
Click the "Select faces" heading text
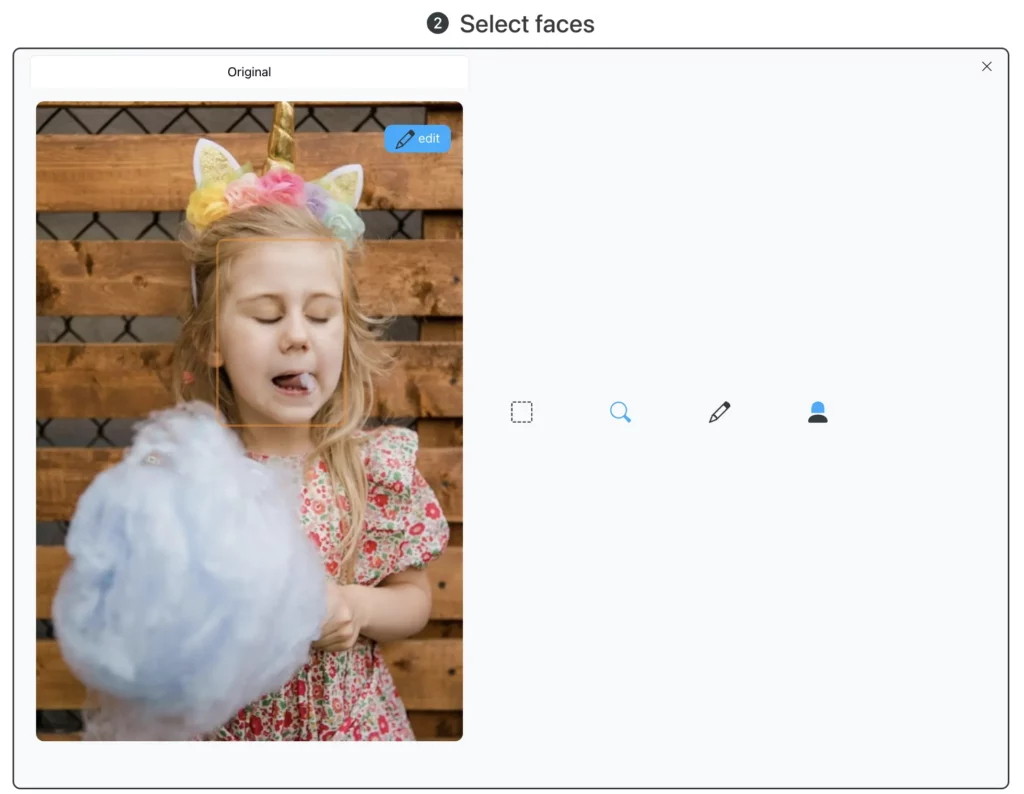(526, 24)
